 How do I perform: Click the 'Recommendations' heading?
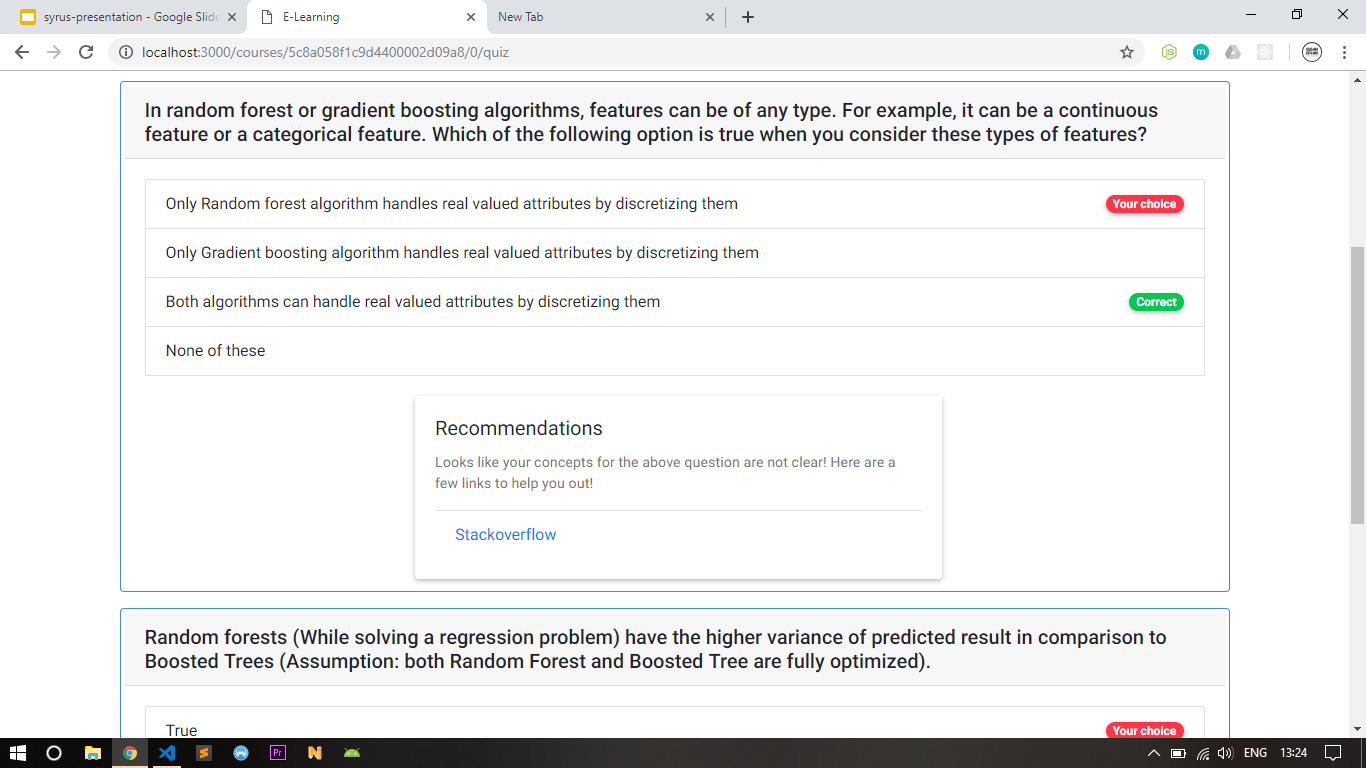coord(519,428)
